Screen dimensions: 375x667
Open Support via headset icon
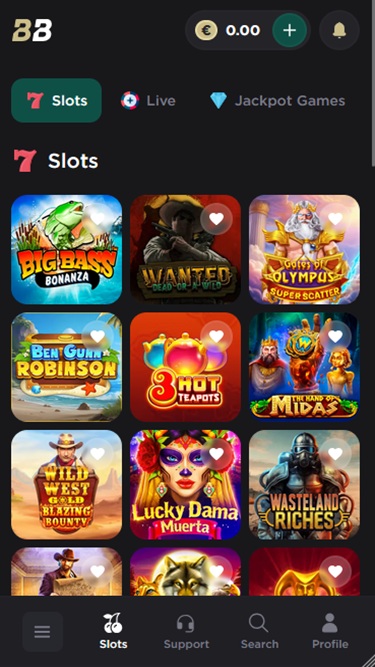pyautogui.click(x=186, y=632)
